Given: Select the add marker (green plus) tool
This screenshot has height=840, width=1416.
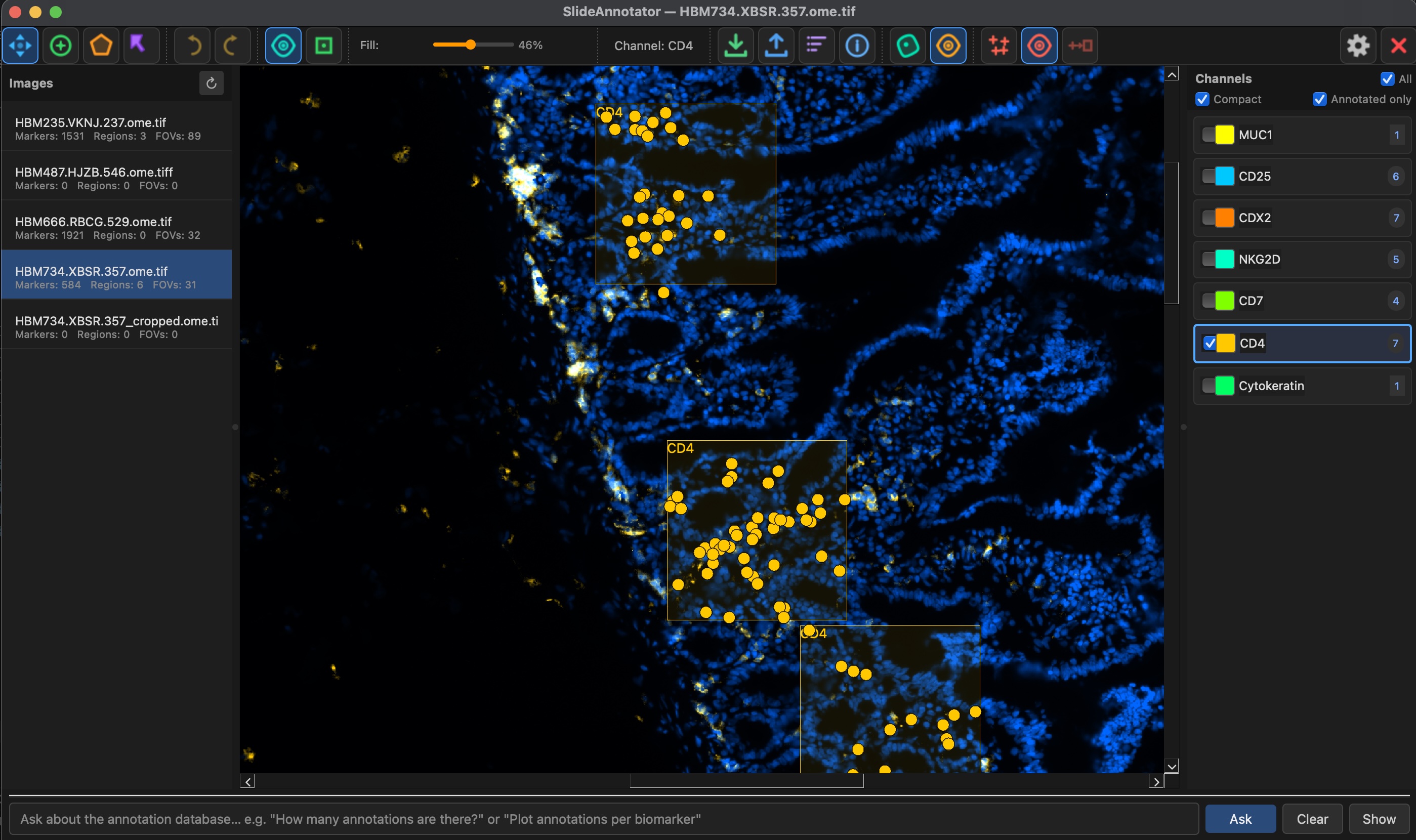Looking at the screenshot, I should click(61, 45).
